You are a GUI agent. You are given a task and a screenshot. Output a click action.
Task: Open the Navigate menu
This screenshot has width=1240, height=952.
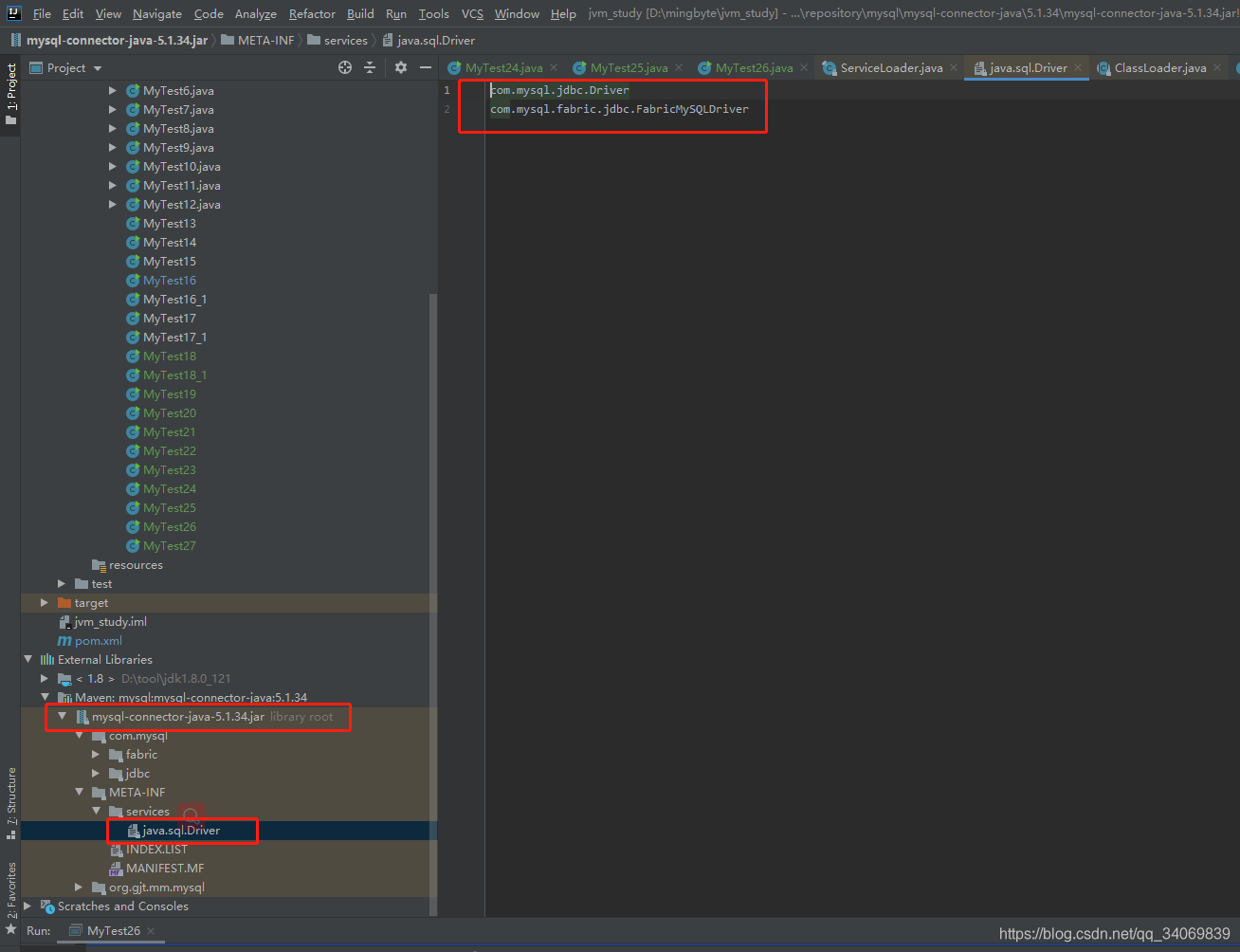pyautogui.click(x=157, y=13)
